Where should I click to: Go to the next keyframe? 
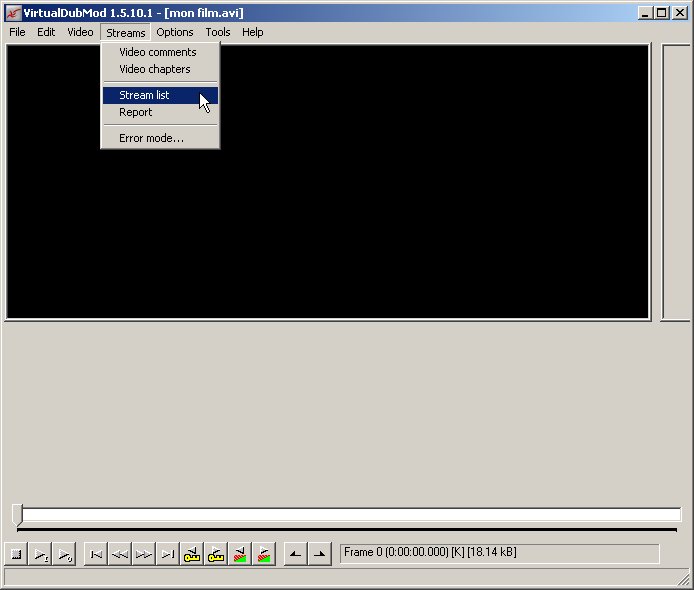point(216,554)
